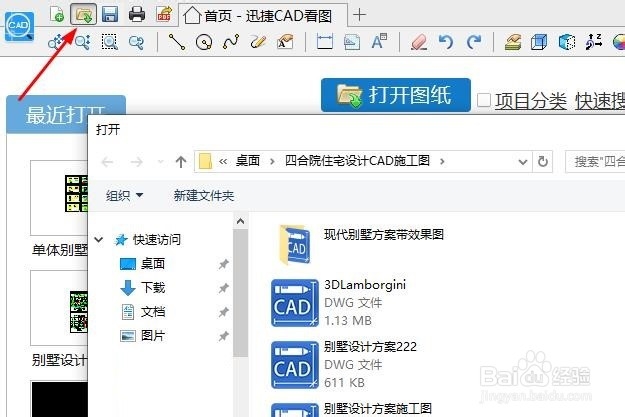Unpin 桌面 using its pin icon
This screenshot has height=417, width=625.
(x=224, y=264)
